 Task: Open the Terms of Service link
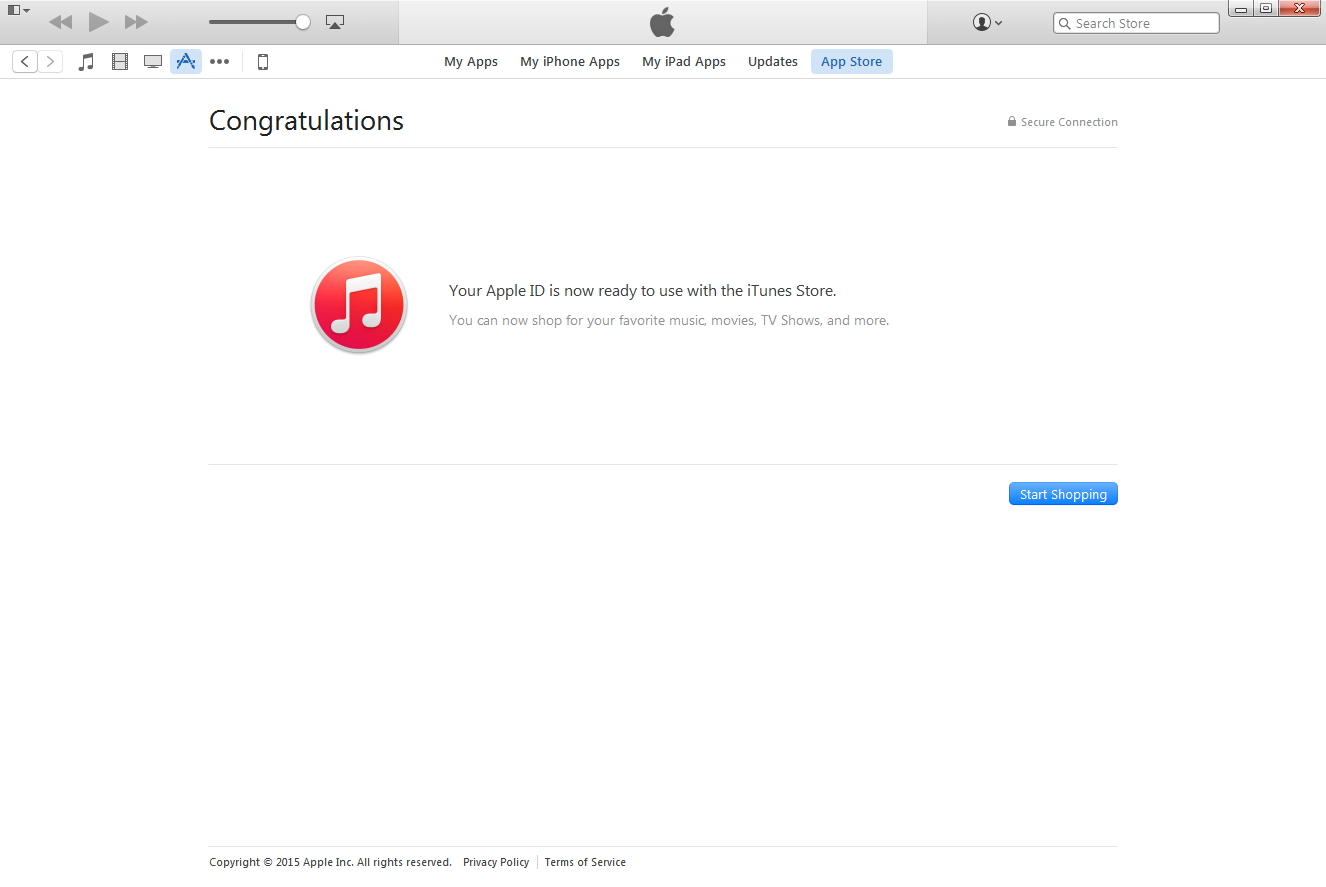tap(585, 862)
